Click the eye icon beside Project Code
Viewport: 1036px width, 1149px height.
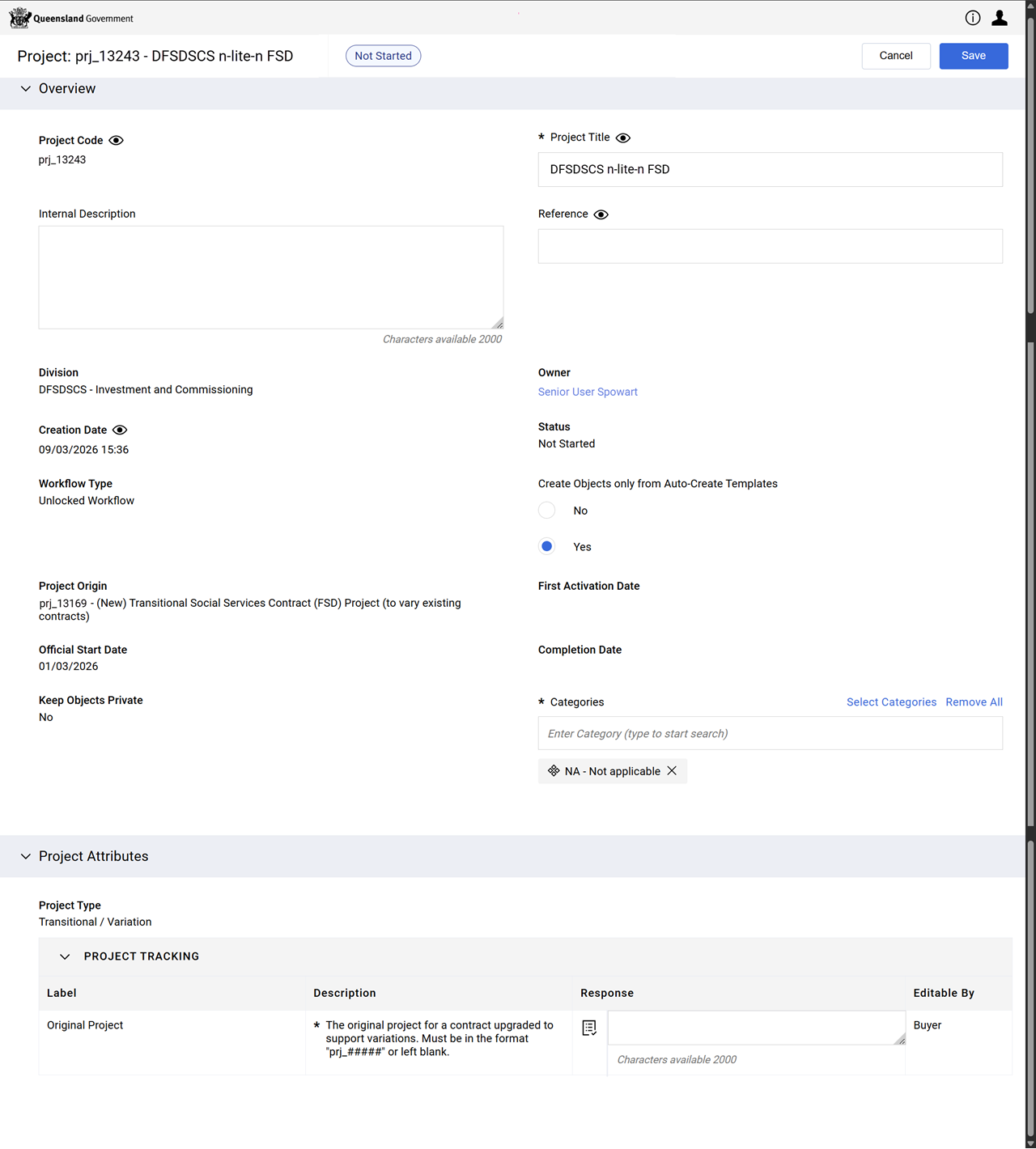[117, 141]
